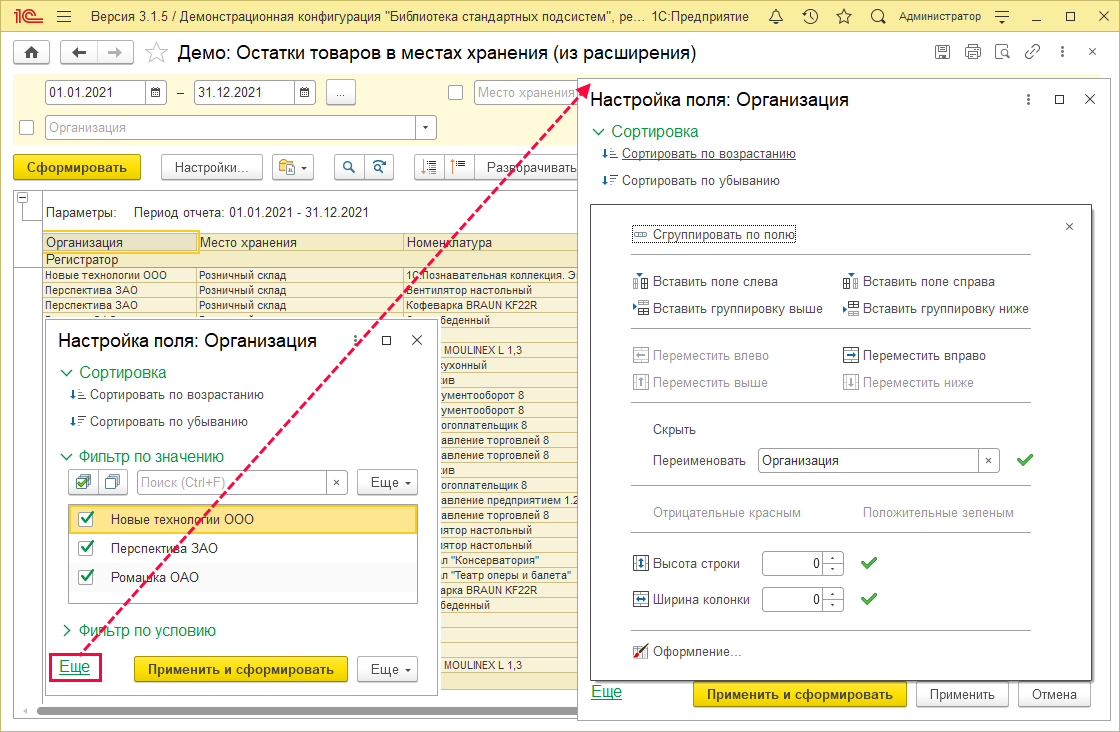Enable the Место хранения filter checkbox
This screenshot has height=732, width=1120.
pos(455,93)
